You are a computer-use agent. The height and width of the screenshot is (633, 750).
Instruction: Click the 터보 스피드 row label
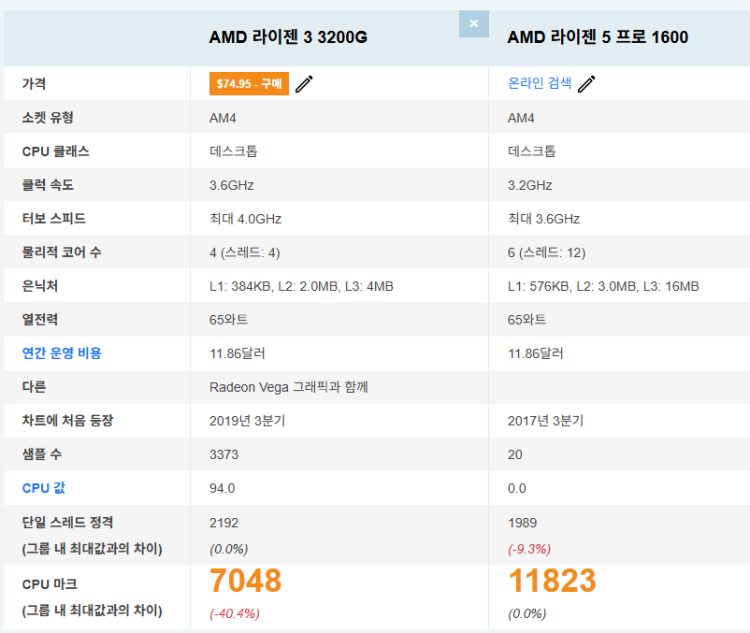54,219
